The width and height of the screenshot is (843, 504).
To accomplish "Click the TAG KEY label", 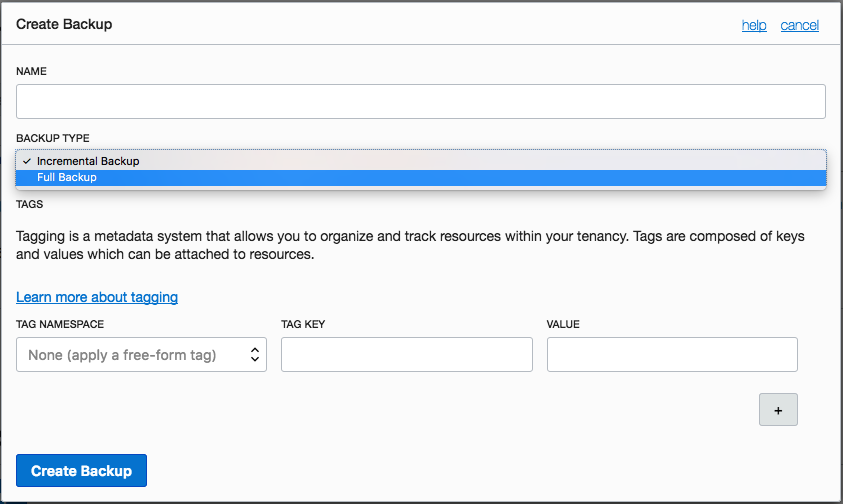I will [303, 324].
